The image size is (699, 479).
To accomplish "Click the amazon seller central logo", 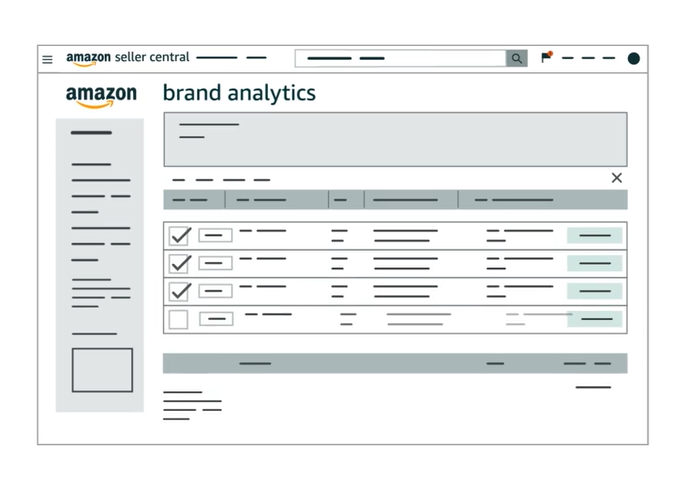I will point(128,58).
